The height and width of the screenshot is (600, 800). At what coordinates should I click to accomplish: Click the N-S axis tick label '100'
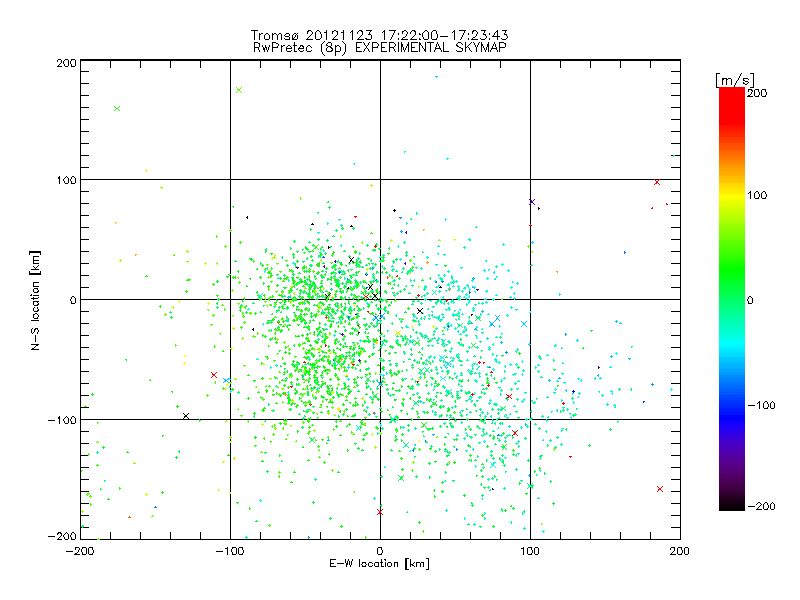[x=66, y=180]
